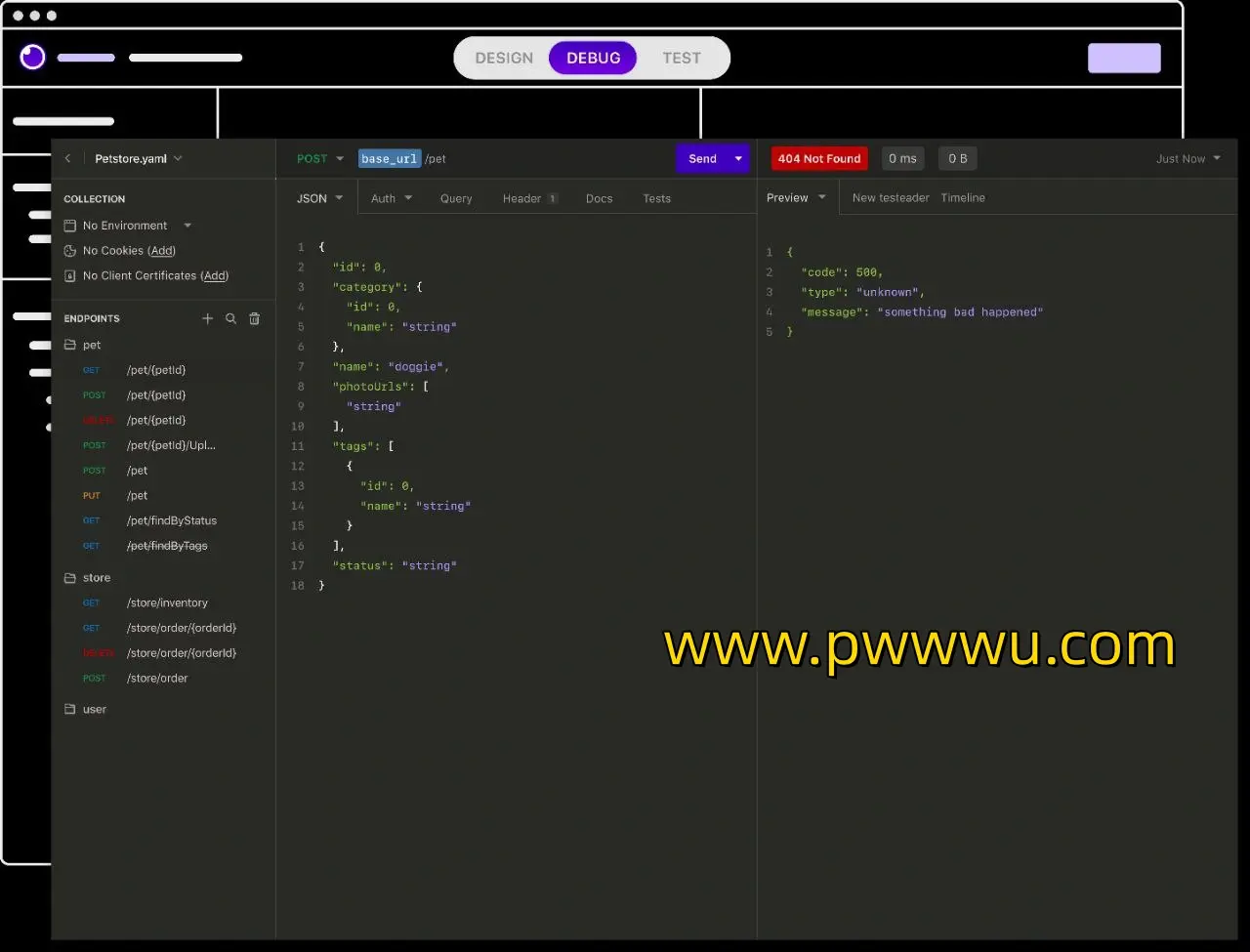Select the GET /pet/findByStatus endpoint
The height and width of the screenshot is (952, 1250).
coord(171,521)
